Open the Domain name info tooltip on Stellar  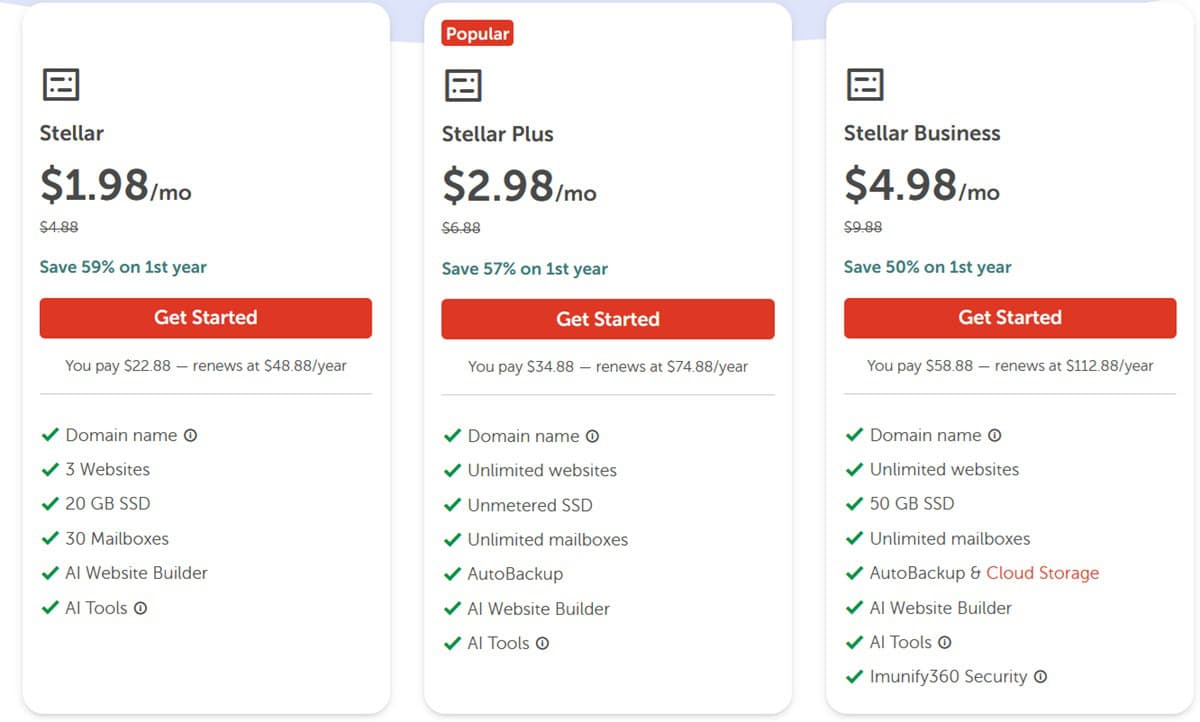(193, 435)
